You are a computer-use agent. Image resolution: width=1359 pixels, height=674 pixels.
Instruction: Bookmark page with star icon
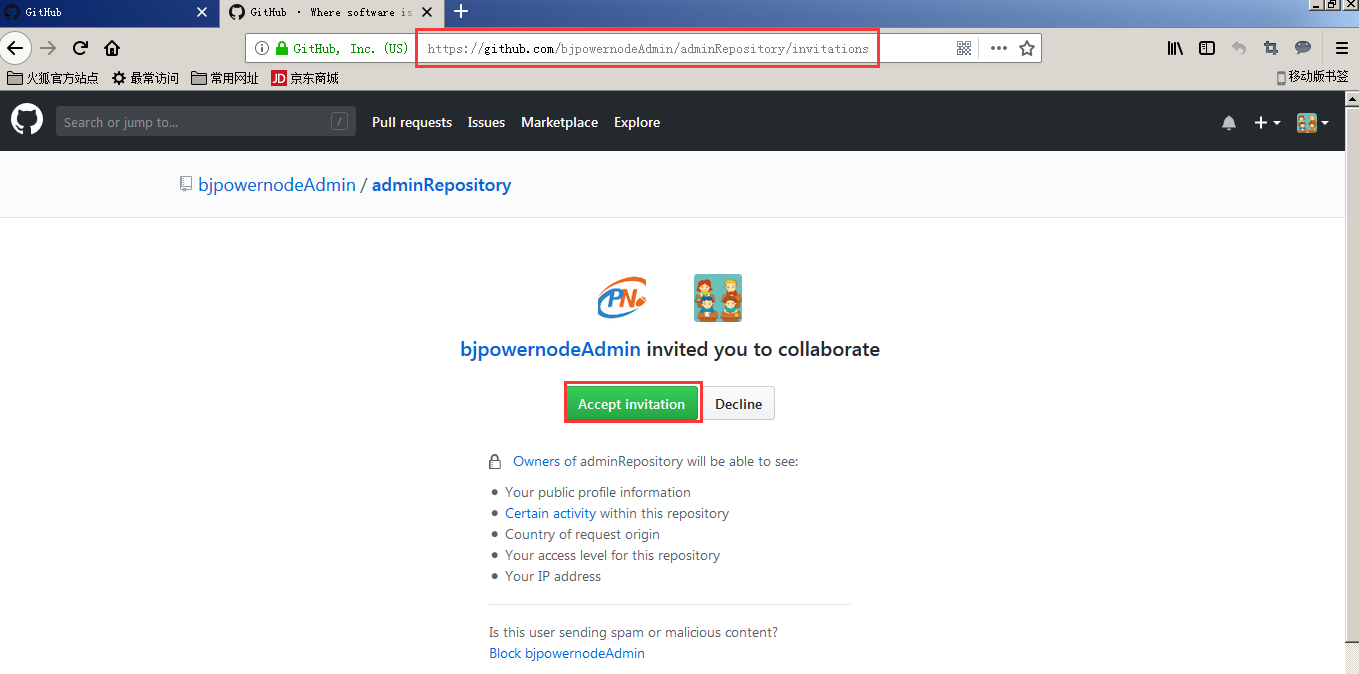coord(1026,48)
